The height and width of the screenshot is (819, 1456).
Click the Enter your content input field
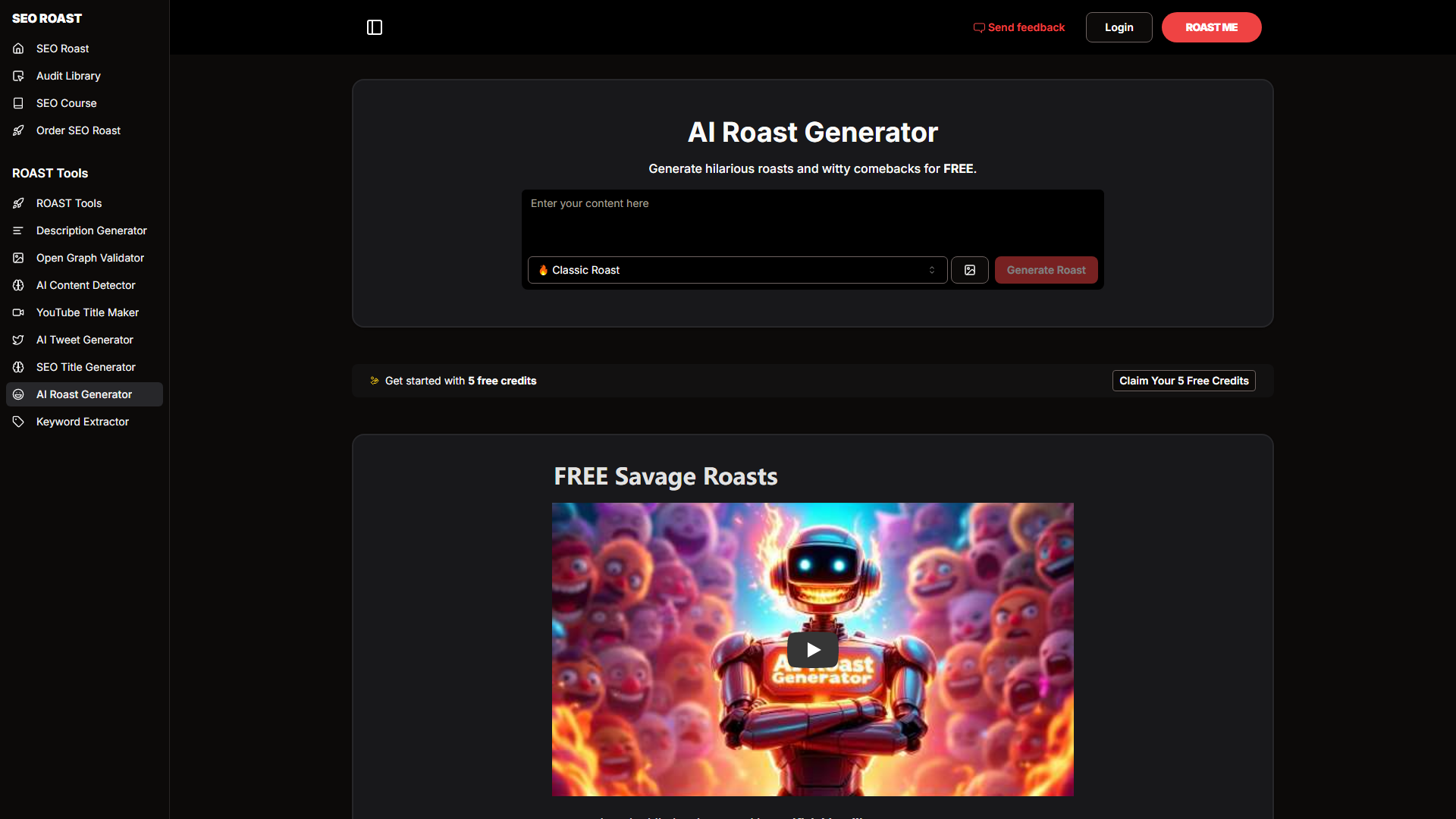[x=812, y=219]
